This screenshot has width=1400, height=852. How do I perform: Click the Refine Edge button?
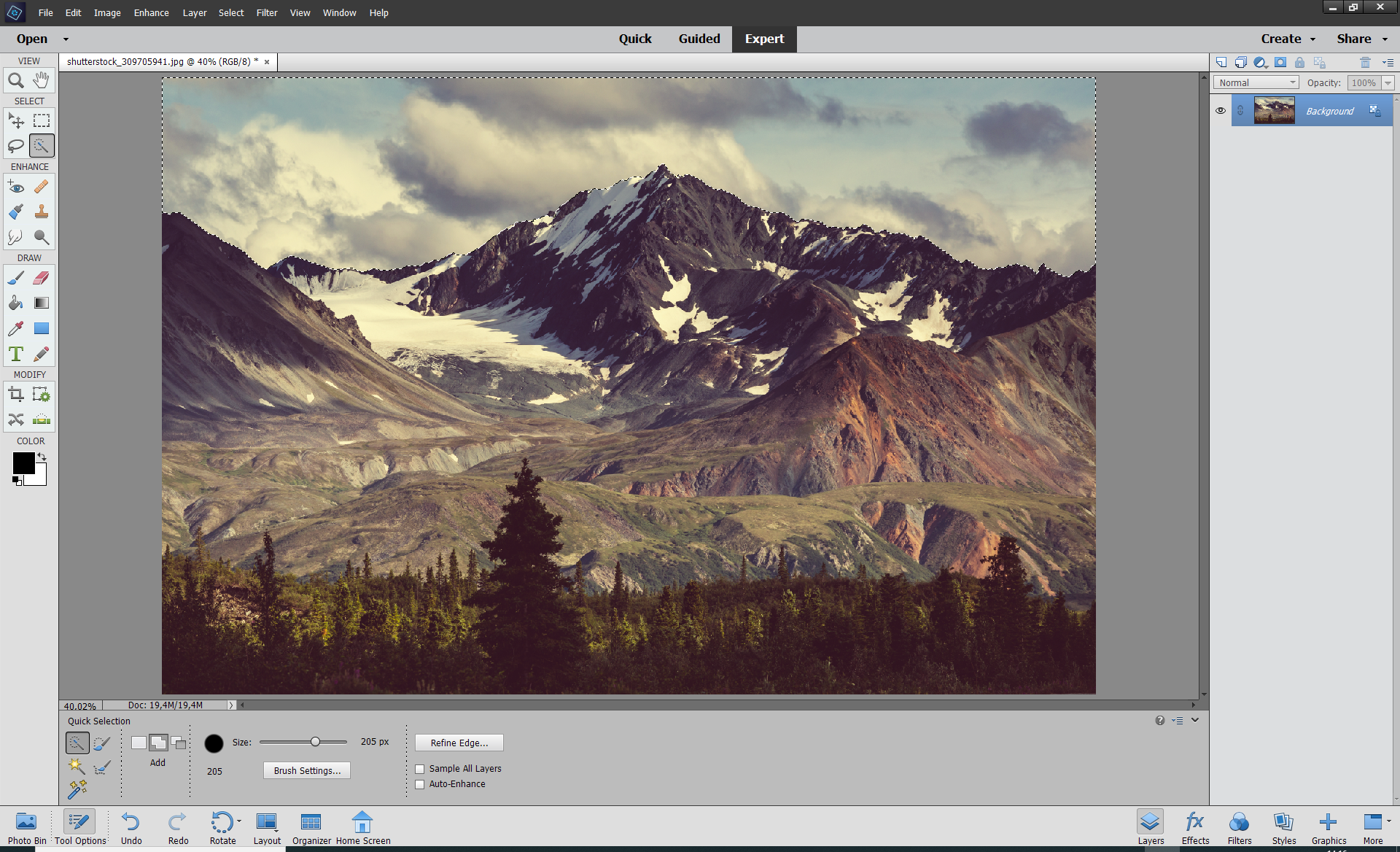click(x=459, y=743)
